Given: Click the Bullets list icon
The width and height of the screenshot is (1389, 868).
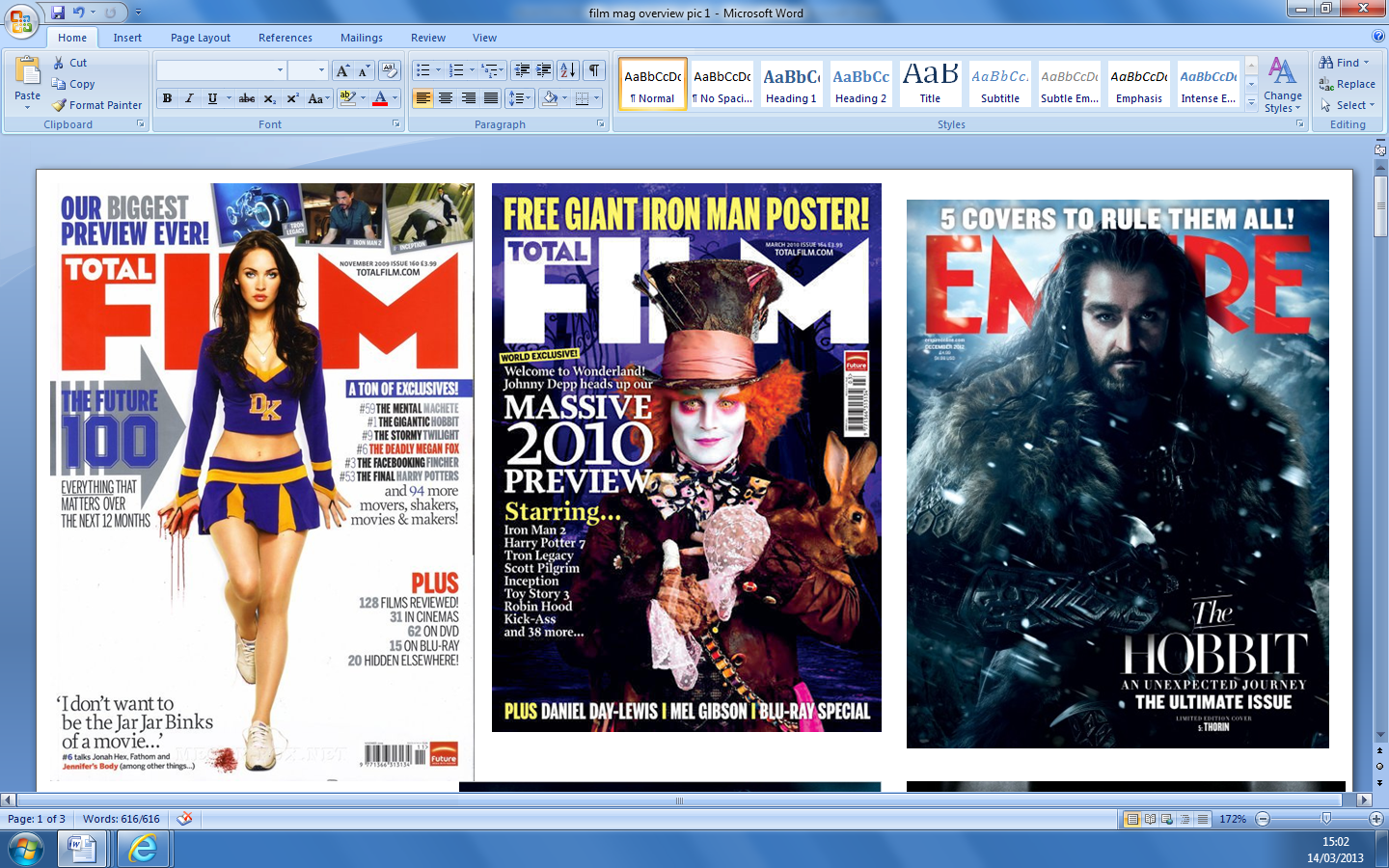Looking at the screenshot, I should tap(422, 70).
